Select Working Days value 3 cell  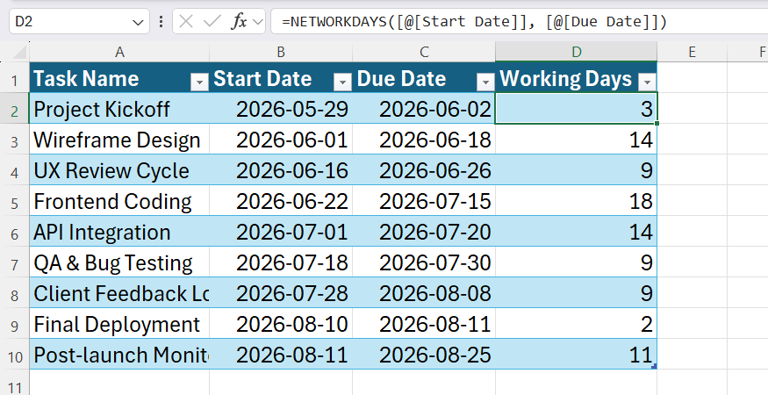(576, 109)
